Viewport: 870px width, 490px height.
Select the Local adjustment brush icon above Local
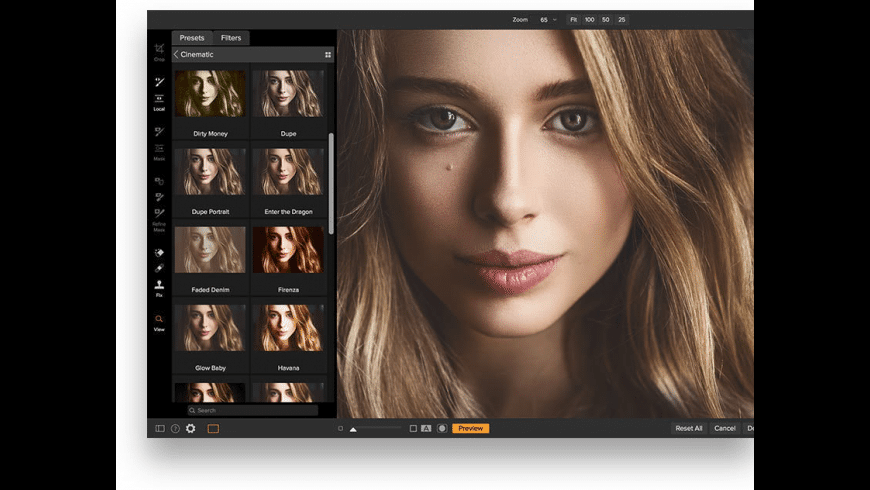pyautogui.click(x=159, y=82)
